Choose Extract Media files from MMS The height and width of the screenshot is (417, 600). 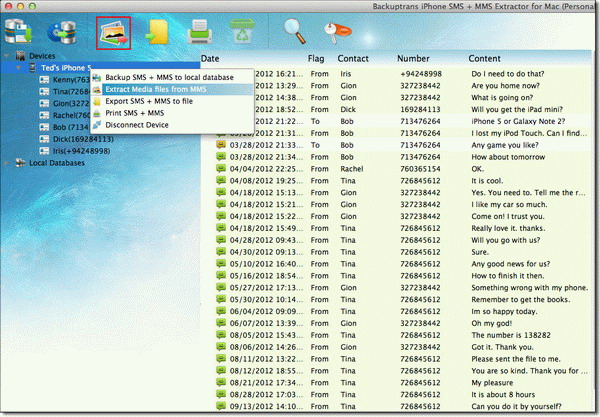[172, 89]
